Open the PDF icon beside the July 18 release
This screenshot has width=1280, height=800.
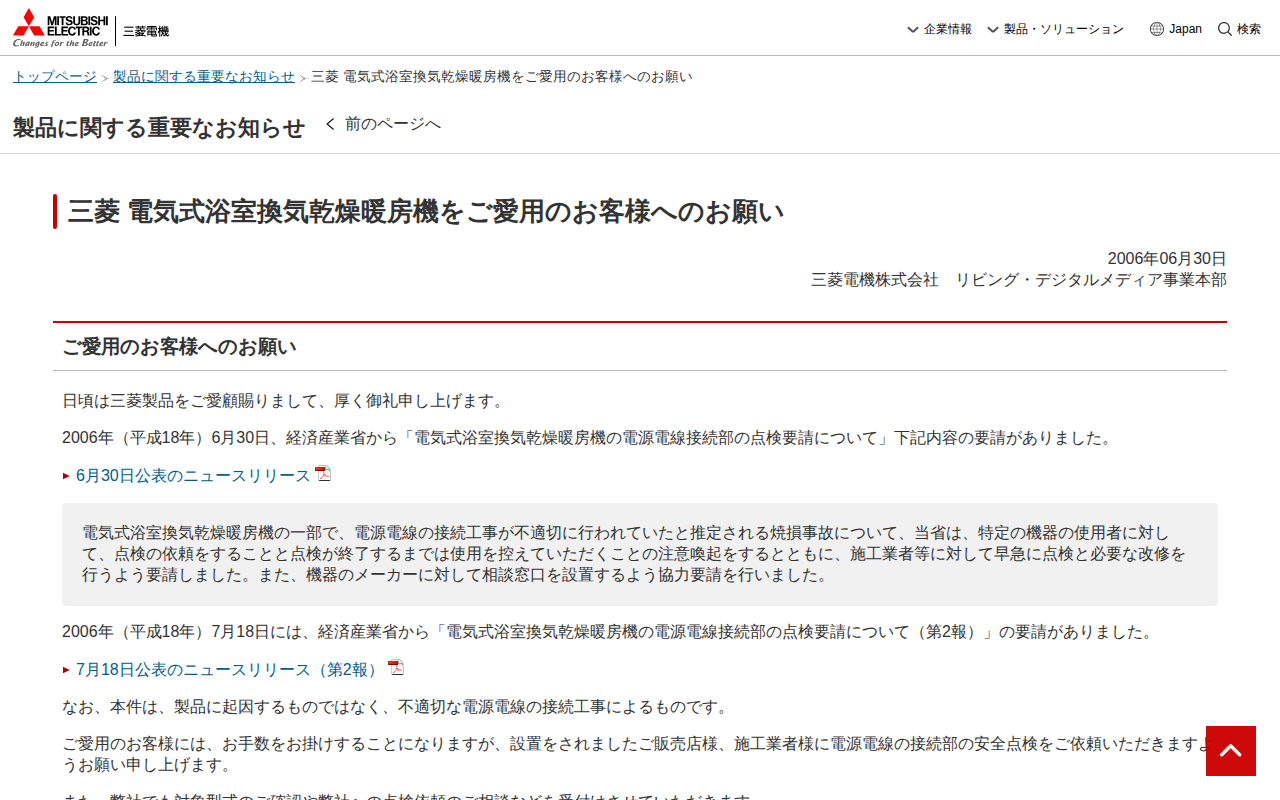395,668
